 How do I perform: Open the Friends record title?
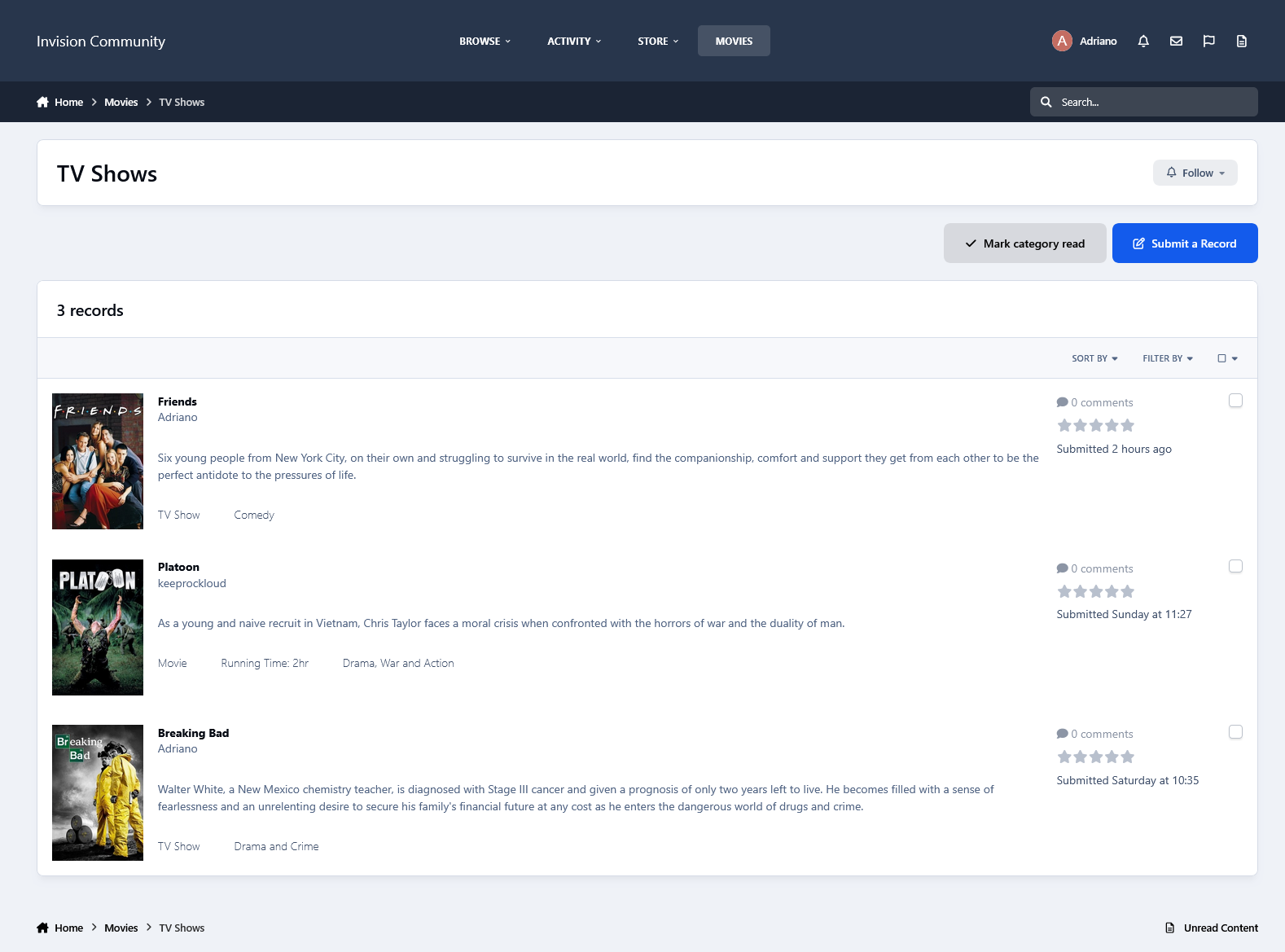pos(178,401)
